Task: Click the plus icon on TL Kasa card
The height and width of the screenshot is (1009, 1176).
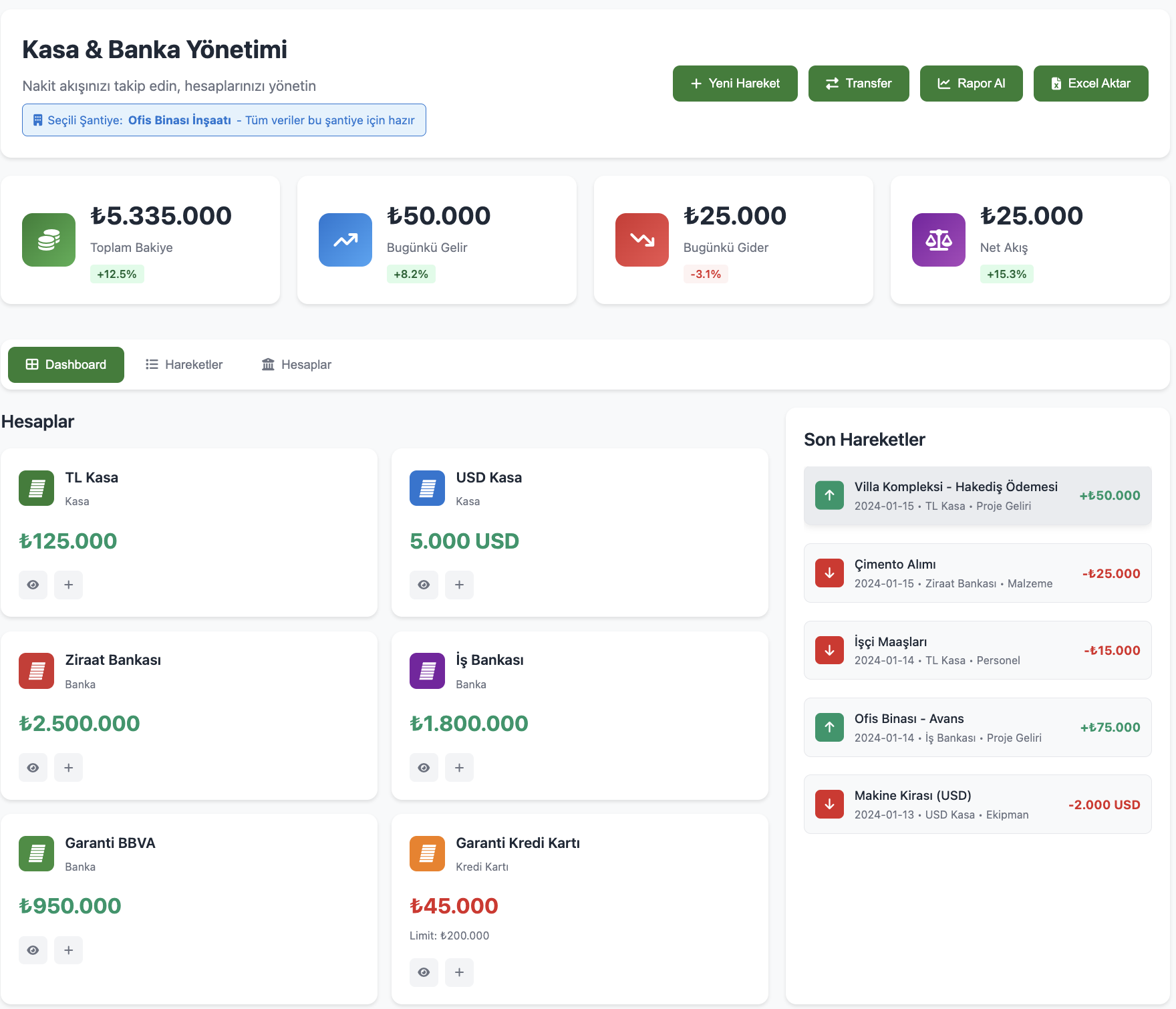Action: pyautogui.click(x=68, y=585)
